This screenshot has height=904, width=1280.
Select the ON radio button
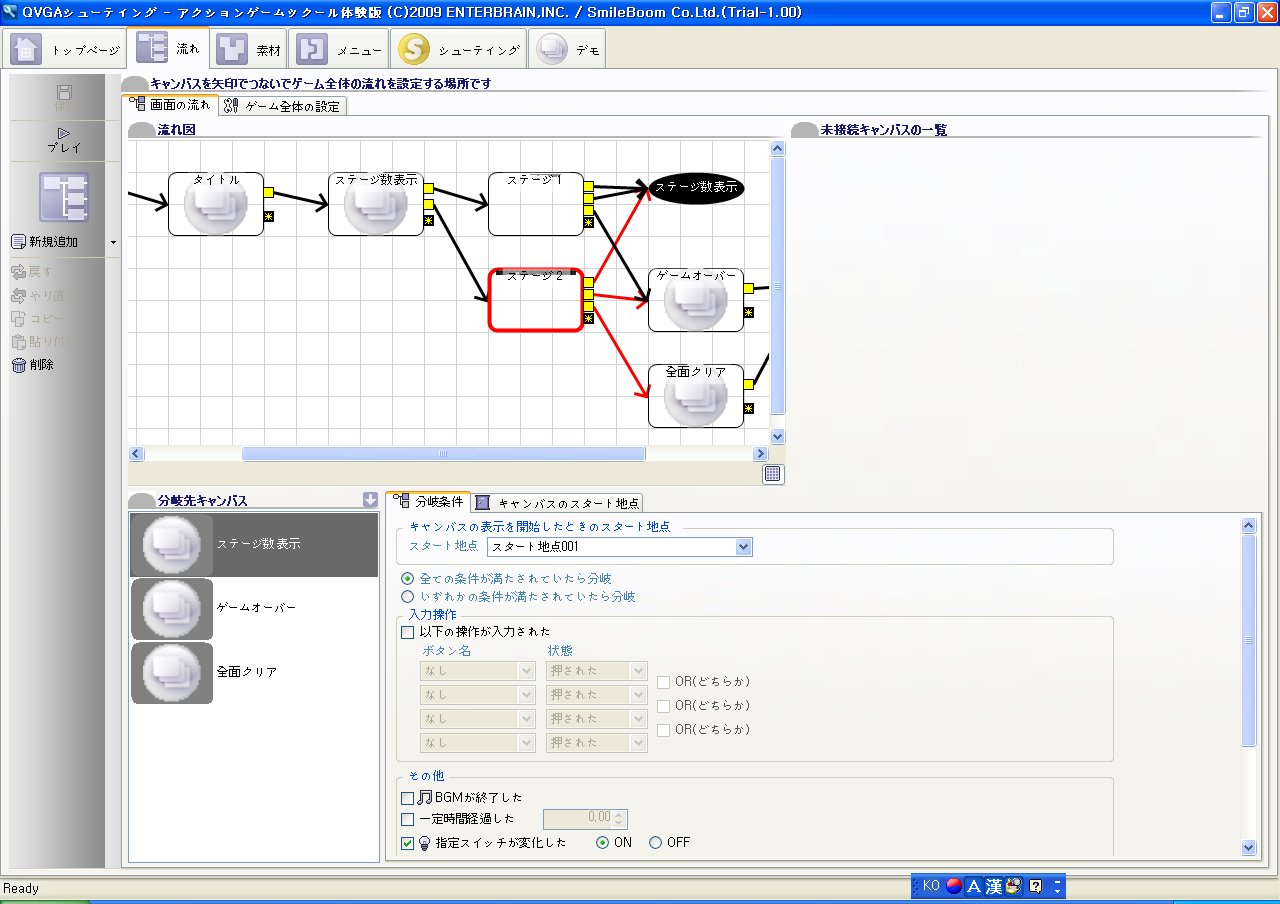(602, 842)
